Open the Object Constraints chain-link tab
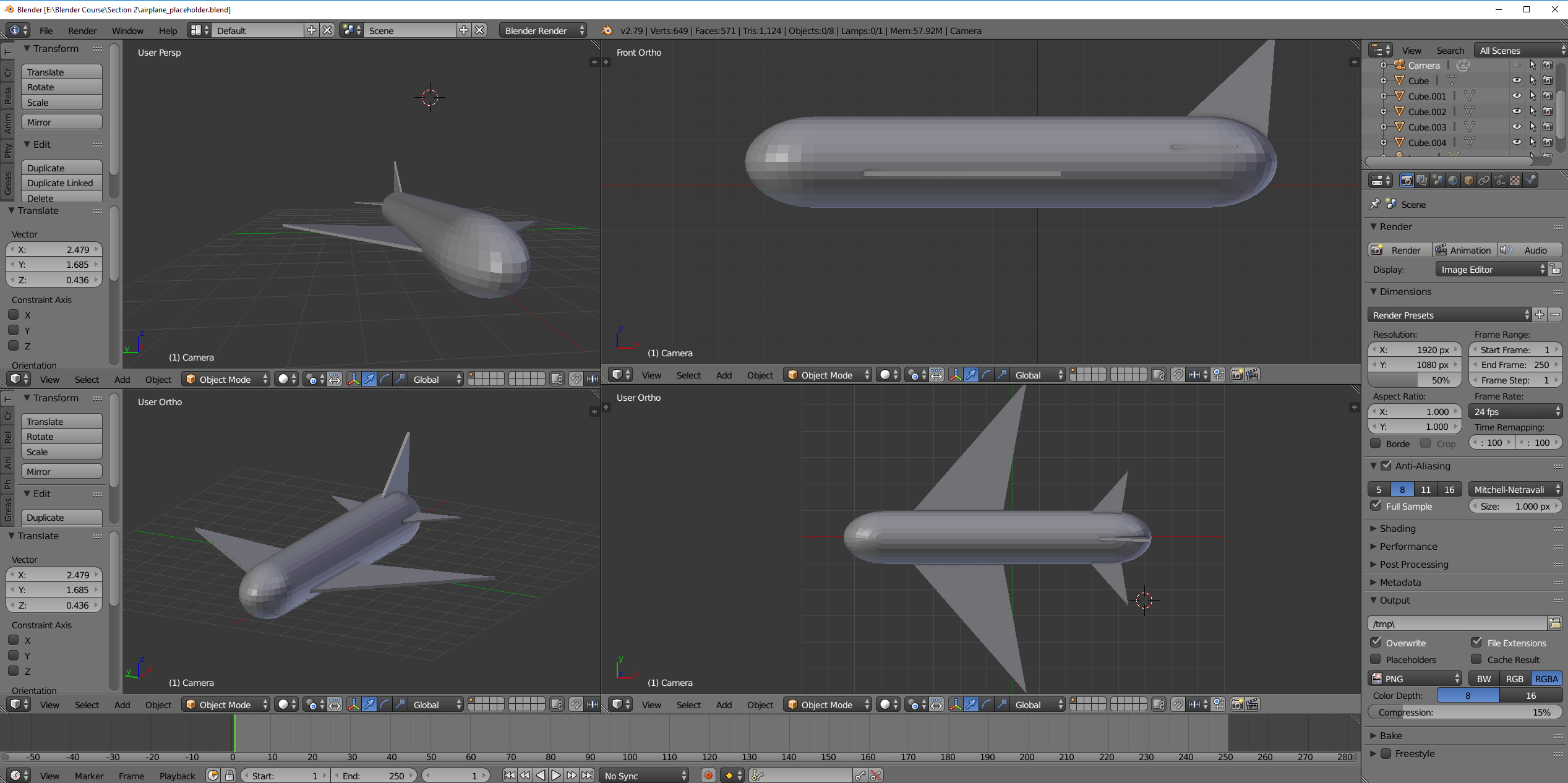 pos(1484,180)
